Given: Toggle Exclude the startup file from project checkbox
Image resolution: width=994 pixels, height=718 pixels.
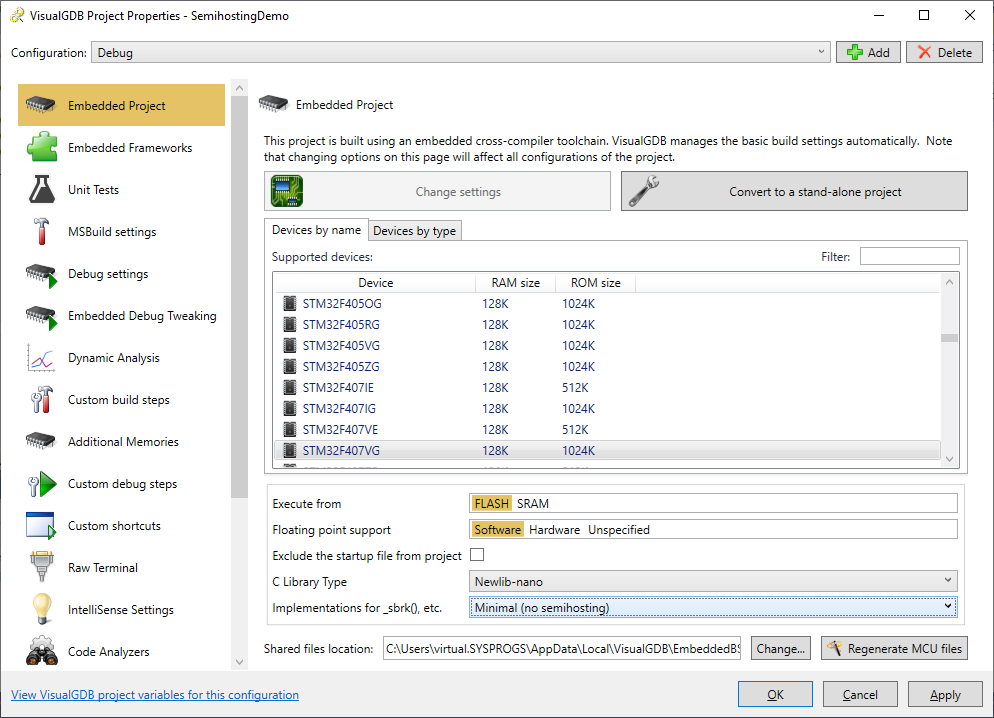Looking at the screenshot, I should [477, 555].
